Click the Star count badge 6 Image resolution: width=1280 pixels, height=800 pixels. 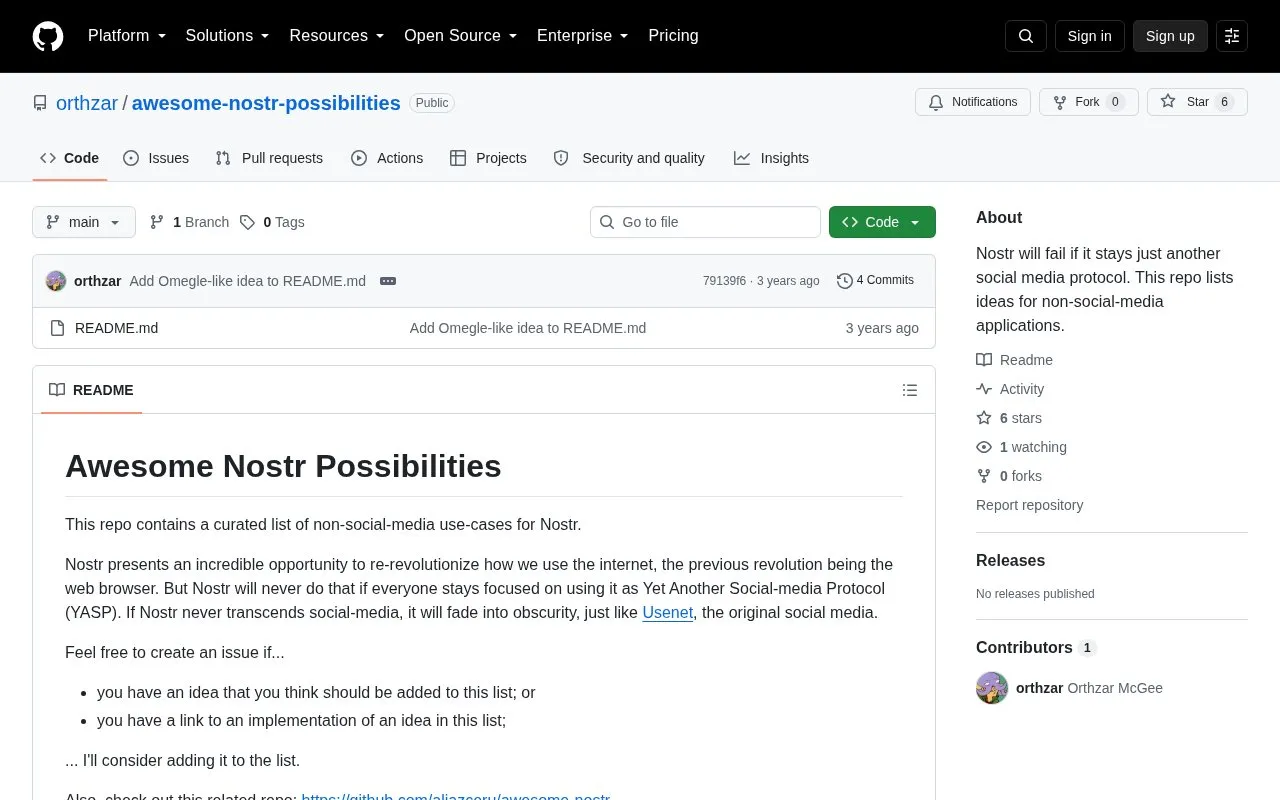click(x=1224, y=102)
